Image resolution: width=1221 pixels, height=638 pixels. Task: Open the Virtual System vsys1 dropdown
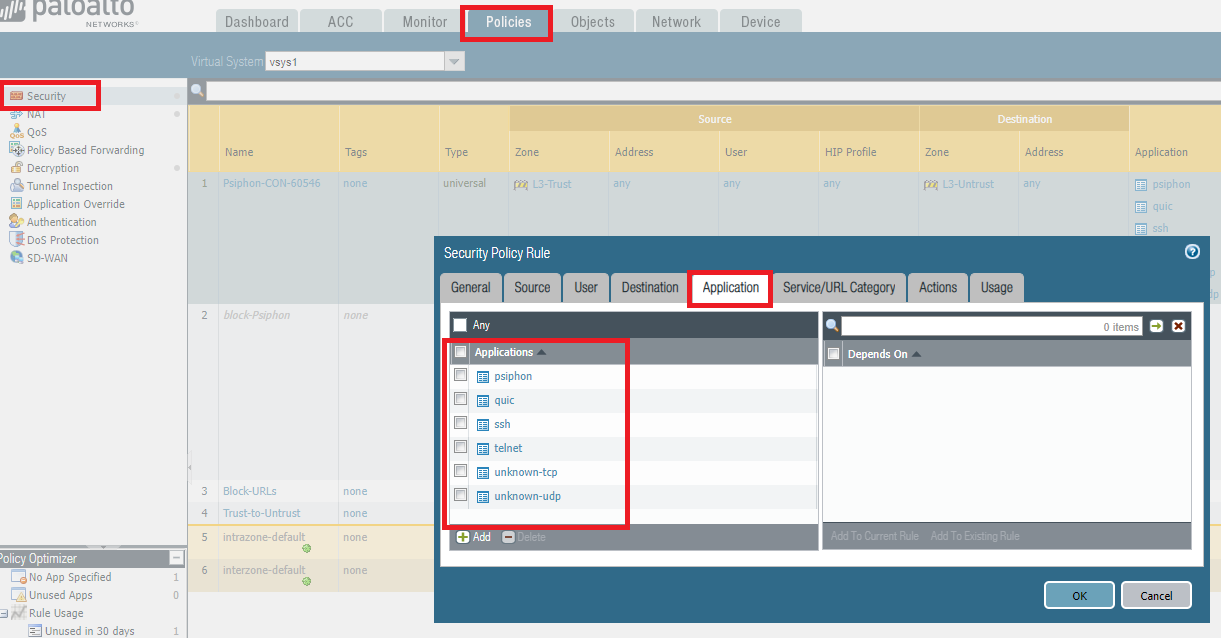[x=455, y=62]
